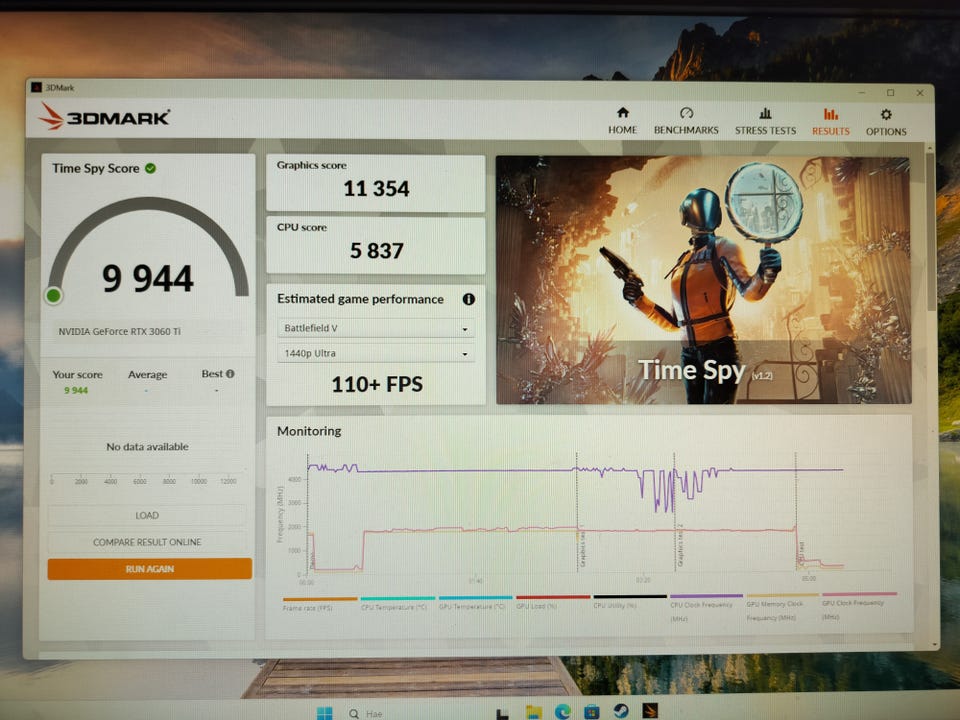Click the vertical scrollbar in 3DMark
The height and width of the screenshot is (720, 960).
click(932, 233)
